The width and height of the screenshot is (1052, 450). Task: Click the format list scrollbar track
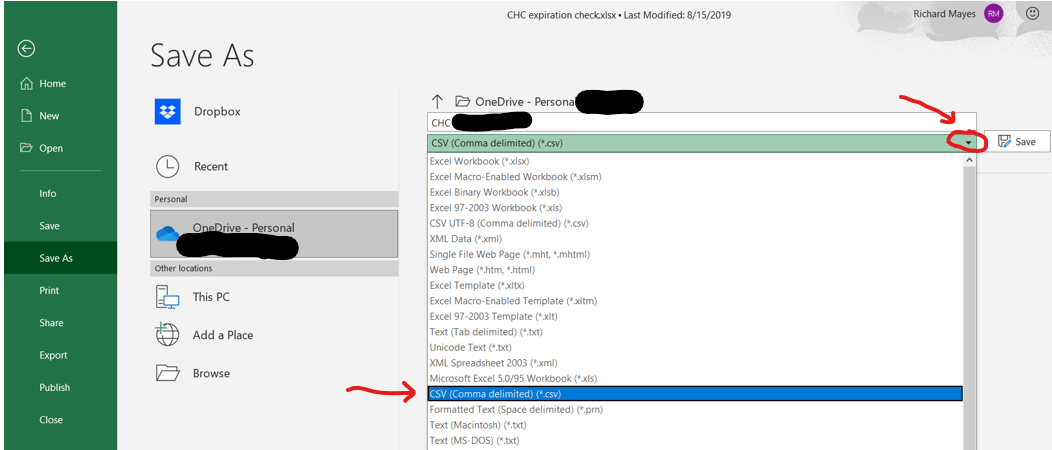tap(969, 308)
